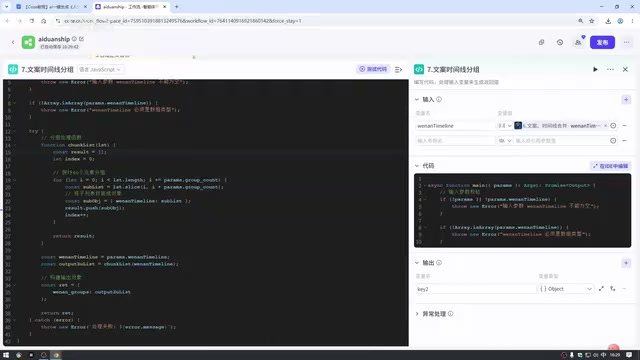Open workflow history clock icon
Screen dimensions: 640x360
(x=560, y=42)
